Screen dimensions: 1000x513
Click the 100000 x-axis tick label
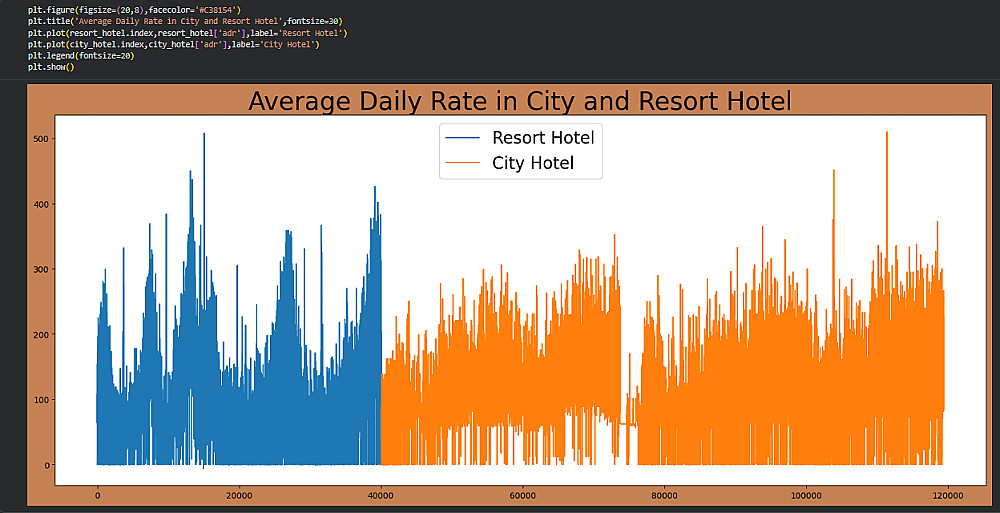805,496
